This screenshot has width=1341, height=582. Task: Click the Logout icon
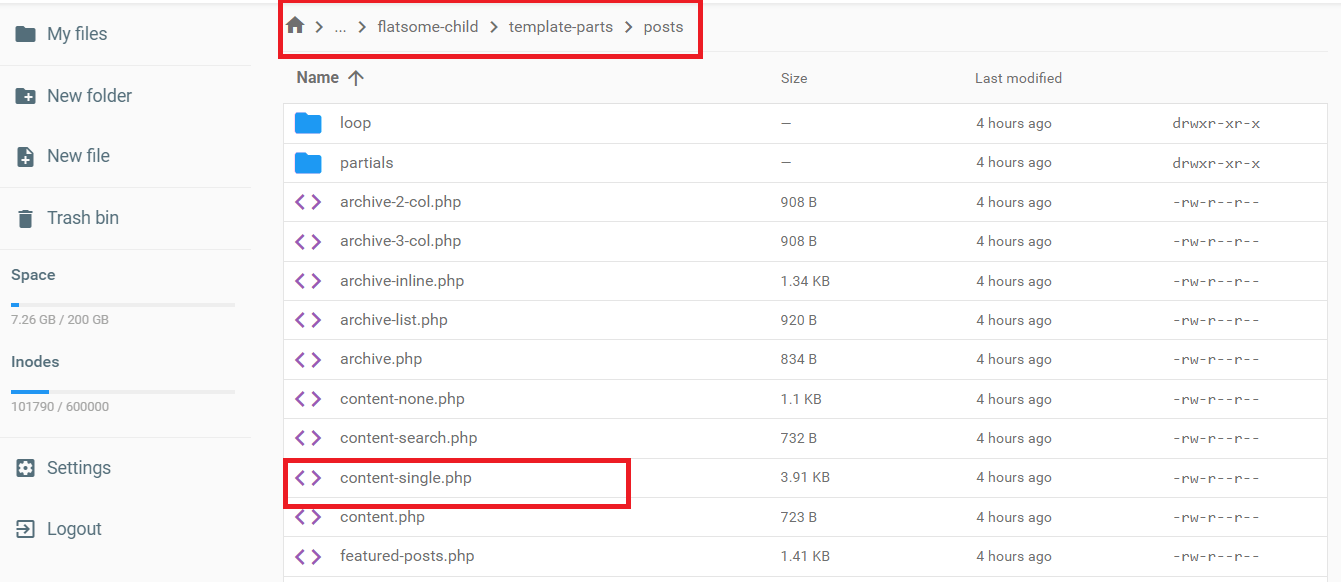(25, 529)
